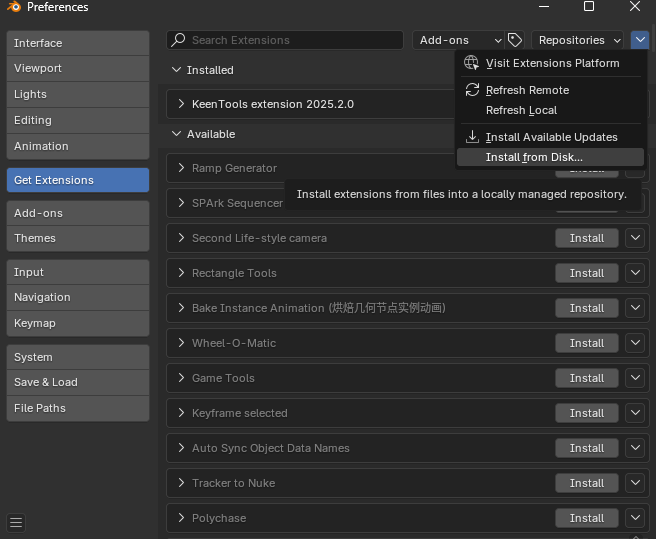Collapse the Installed section

coord(177,70)
